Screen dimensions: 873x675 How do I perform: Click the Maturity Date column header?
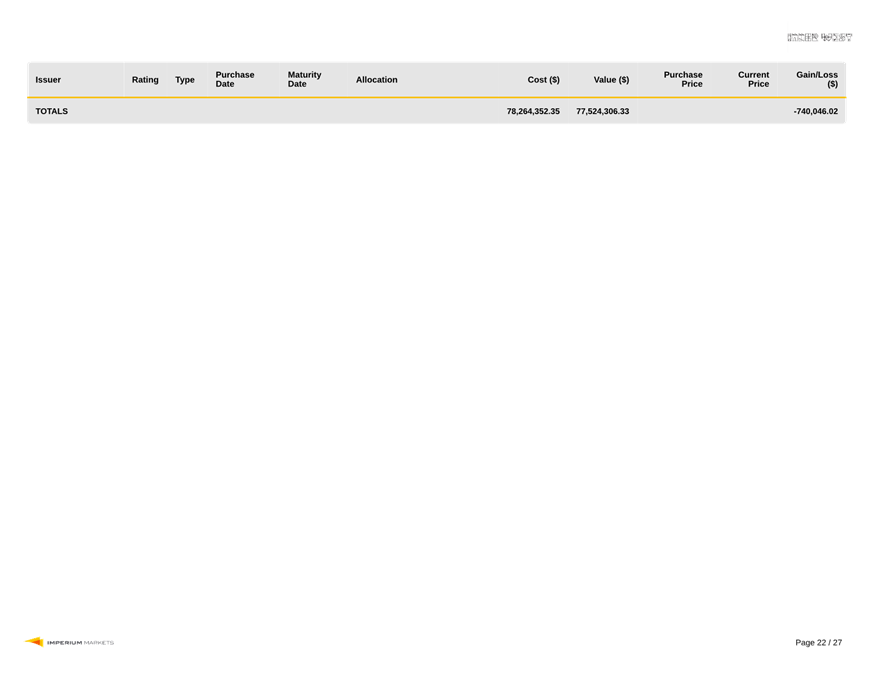pyautogui.click(x=304, y=80)
